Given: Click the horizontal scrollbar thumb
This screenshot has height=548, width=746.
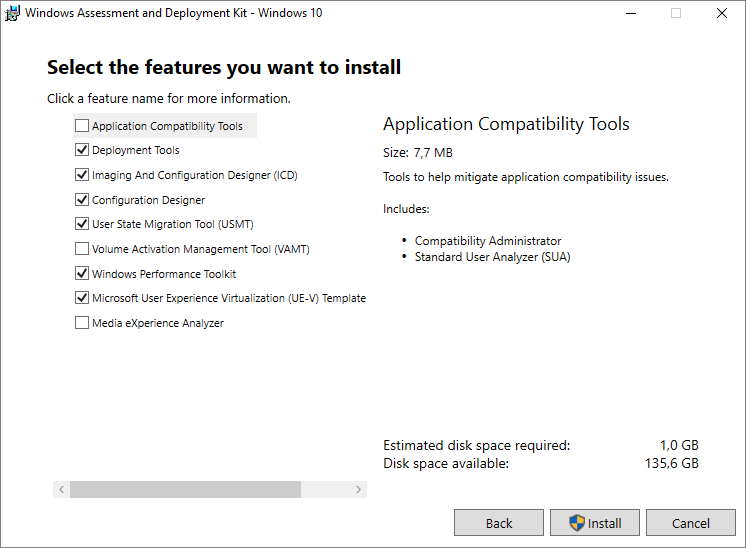Looking at the screenshot, I should [x=185, y=490].
